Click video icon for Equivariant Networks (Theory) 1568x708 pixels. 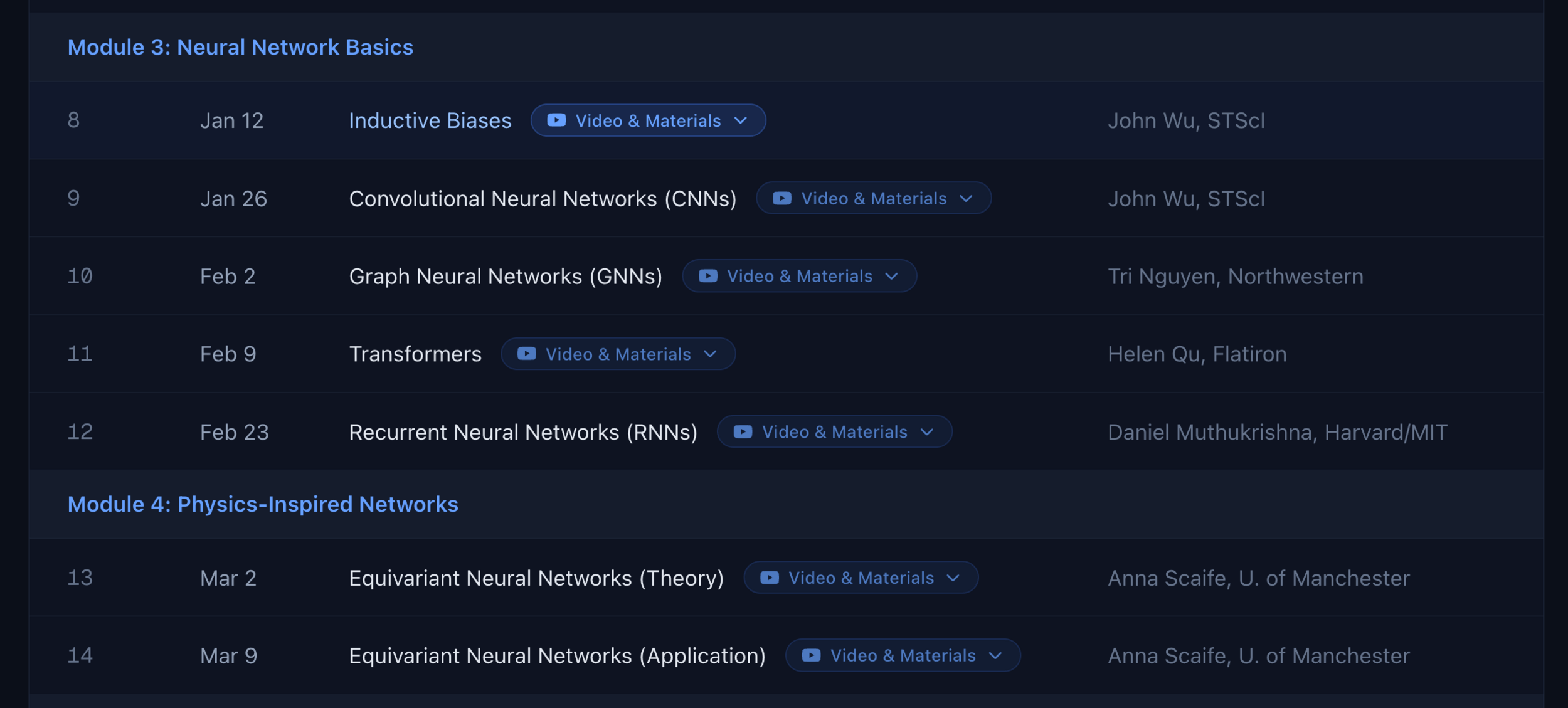click(769, 578)
